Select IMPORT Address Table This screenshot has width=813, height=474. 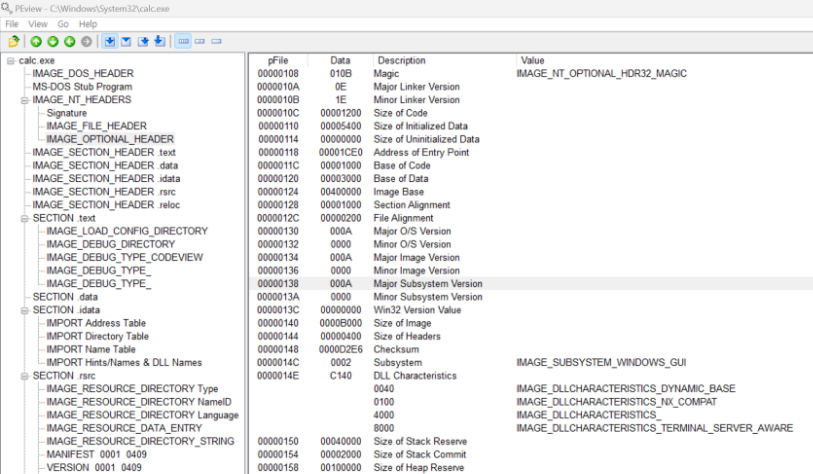(96, 323)
